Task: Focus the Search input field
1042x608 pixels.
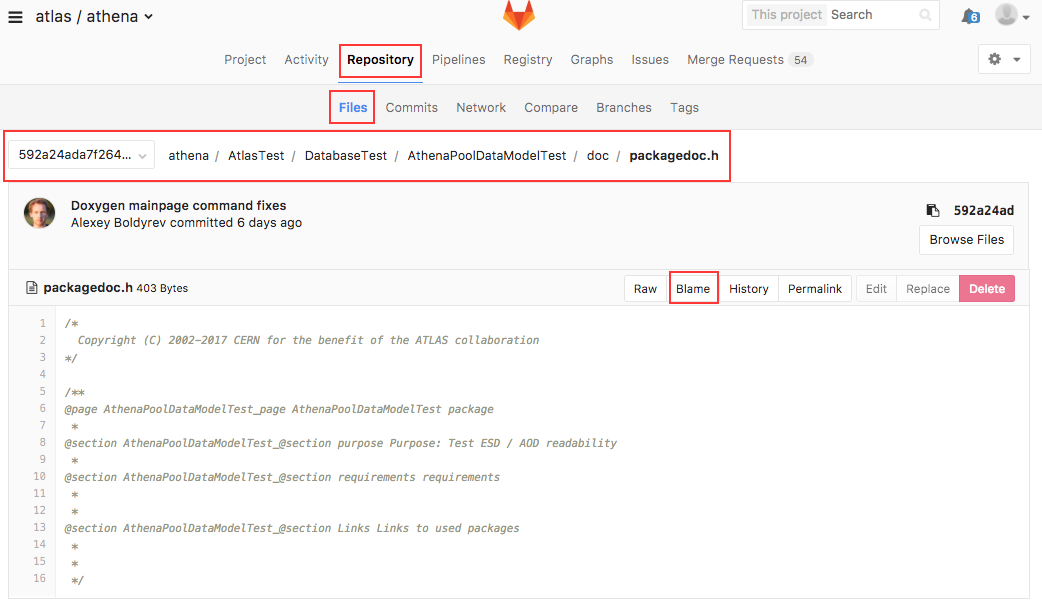Action: click(x=871, y=15)
